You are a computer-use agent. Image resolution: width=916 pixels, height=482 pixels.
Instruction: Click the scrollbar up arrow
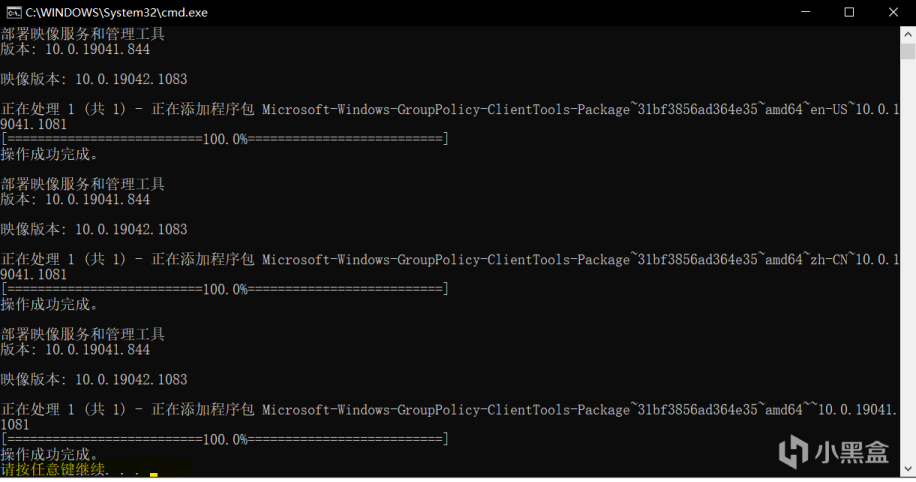[x=907, y=33]
